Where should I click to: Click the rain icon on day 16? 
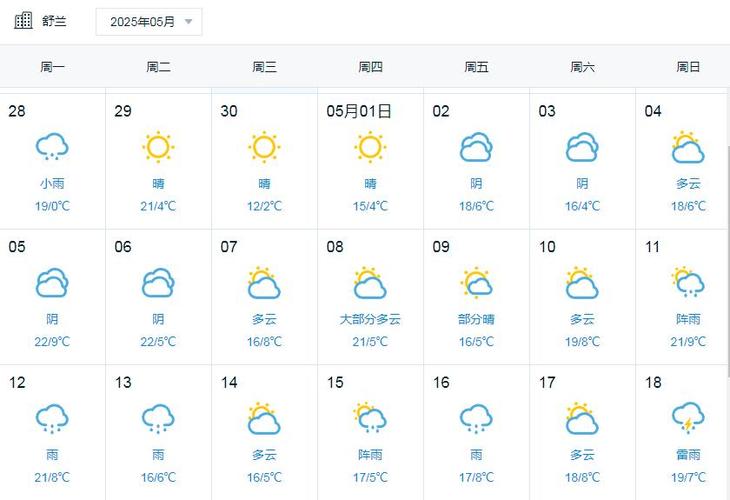476,419
